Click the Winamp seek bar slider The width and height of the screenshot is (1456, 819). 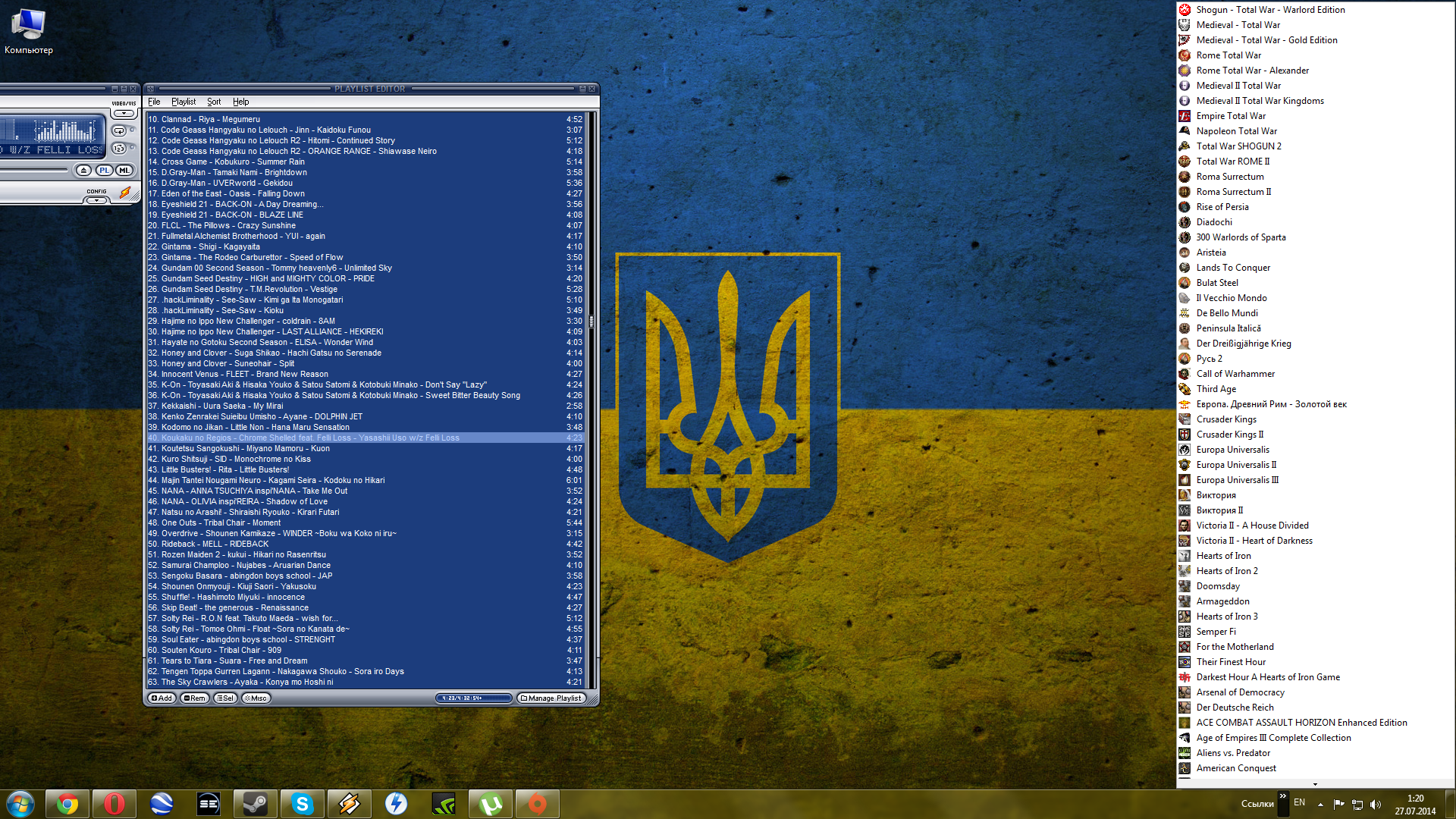[x=34, y=171]
